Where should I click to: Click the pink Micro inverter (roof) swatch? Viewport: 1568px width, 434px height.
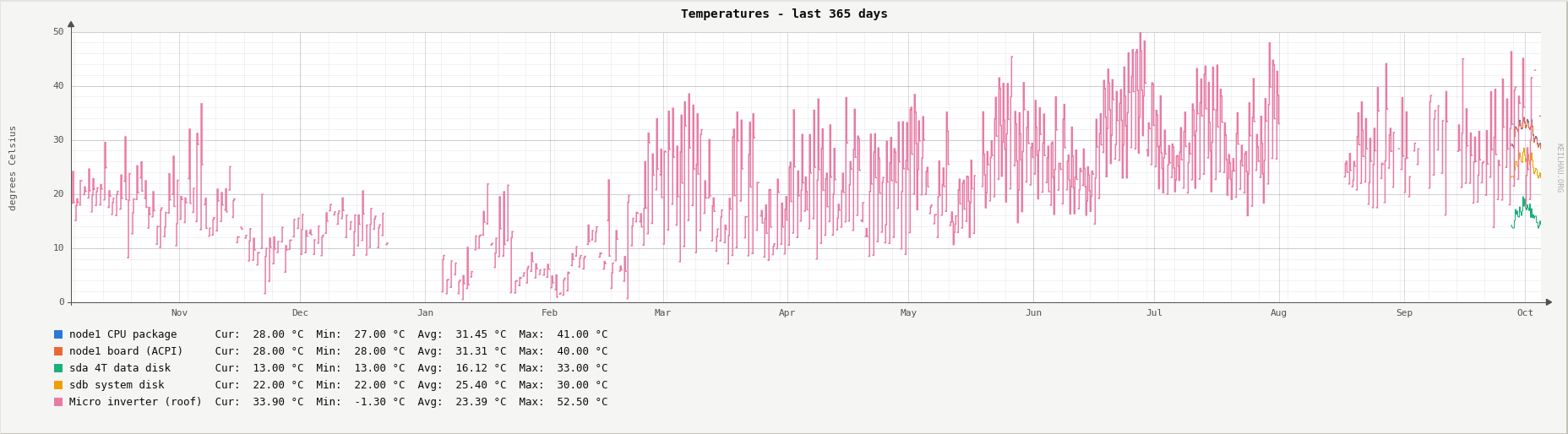(58, 402)
